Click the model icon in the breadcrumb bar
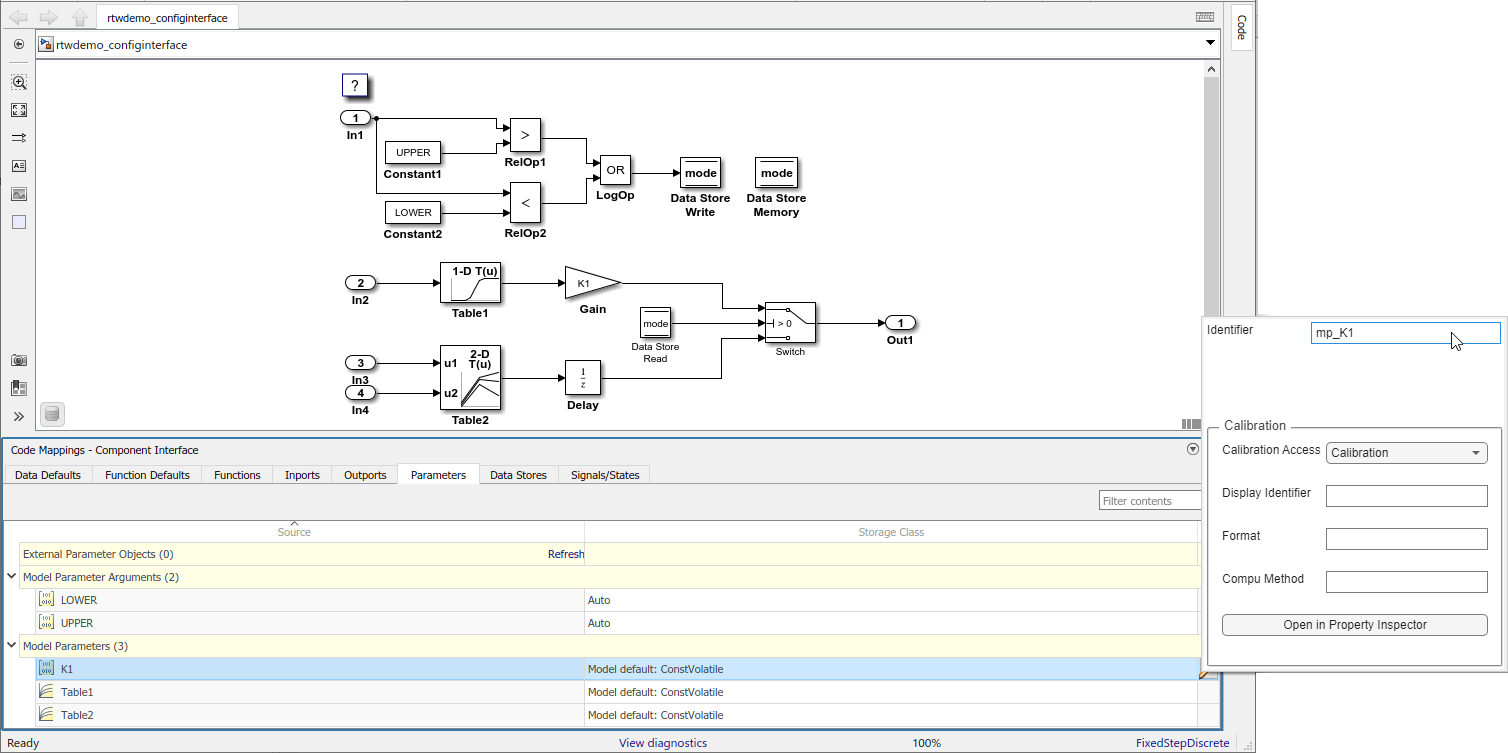 click(x=46, y=44)
